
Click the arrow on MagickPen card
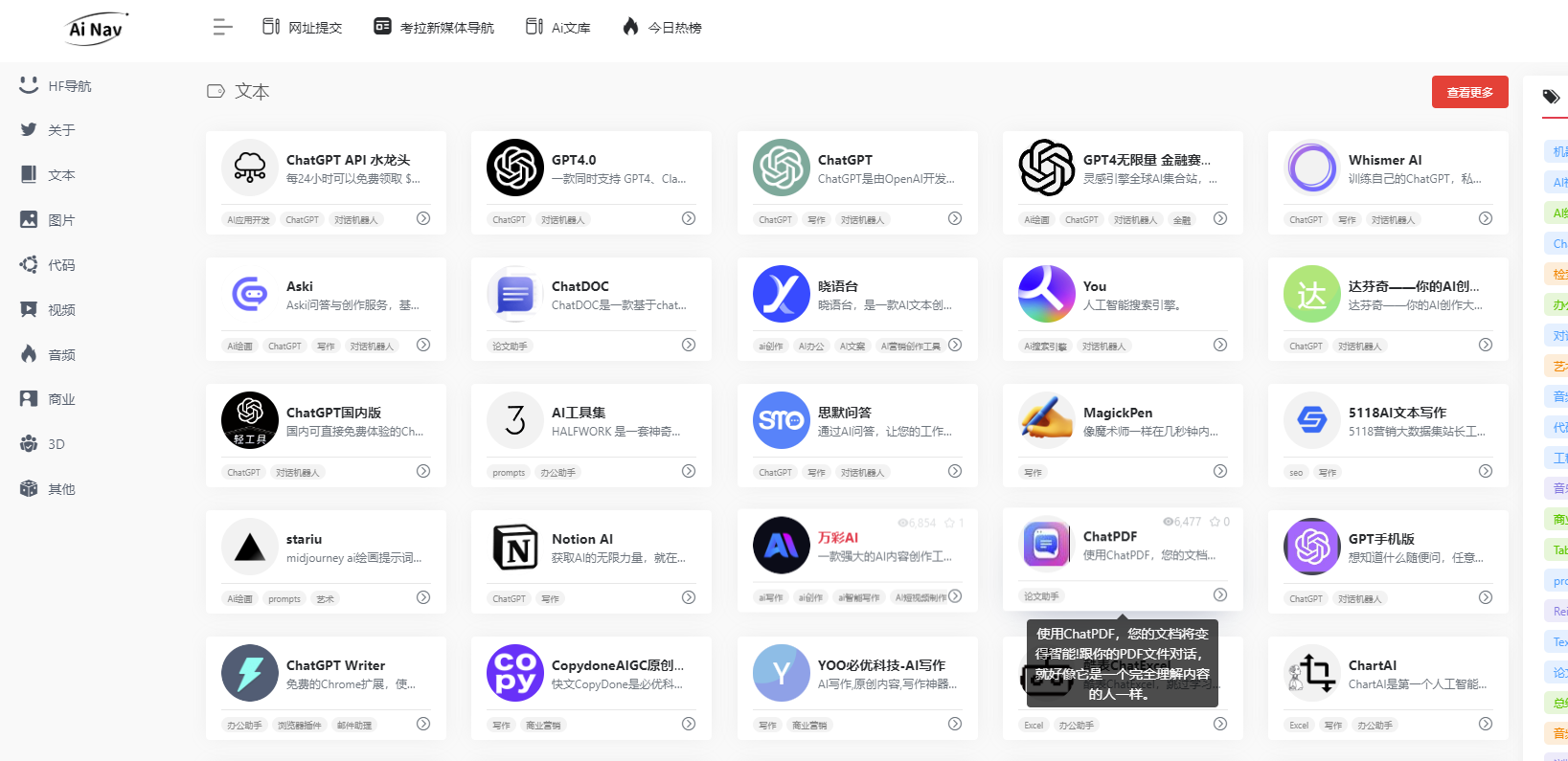pos(1220,471)
